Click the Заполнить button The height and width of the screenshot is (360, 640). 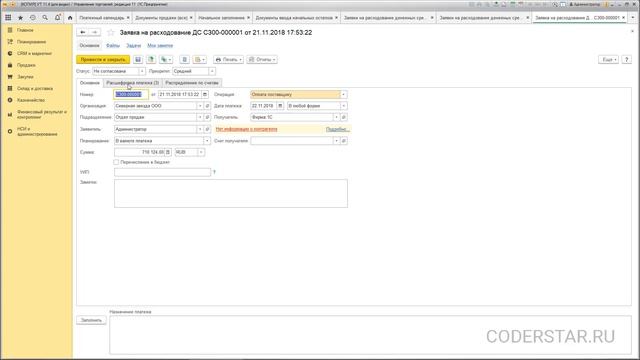[x=91, y=320]
